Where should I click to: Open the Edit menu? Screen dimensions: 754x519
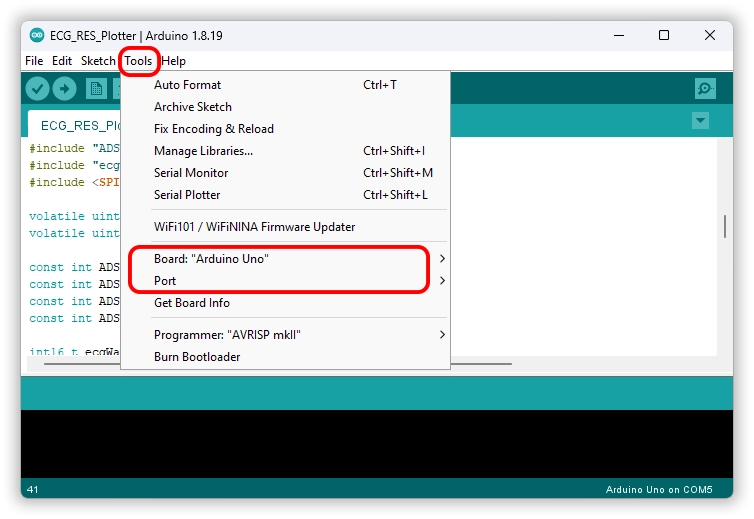(62, 61)
